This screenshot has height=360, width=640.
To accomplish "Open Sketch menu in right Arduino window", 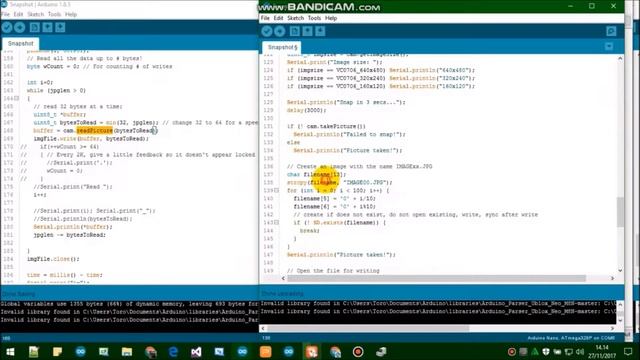I will pyautogui.click(x=296, y=18).
